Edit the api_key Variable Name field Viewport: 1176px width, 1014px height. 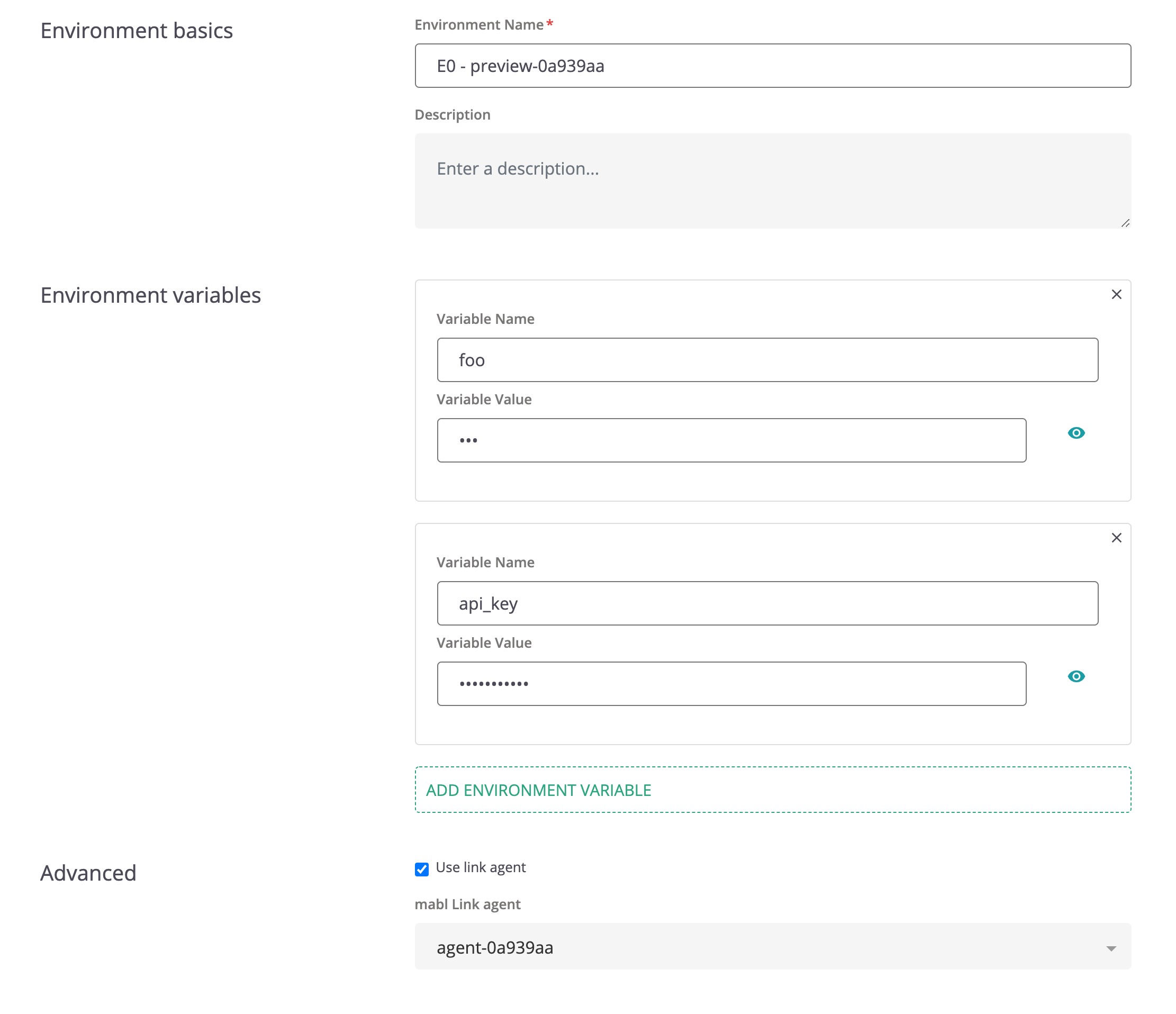tap(767, 603)
